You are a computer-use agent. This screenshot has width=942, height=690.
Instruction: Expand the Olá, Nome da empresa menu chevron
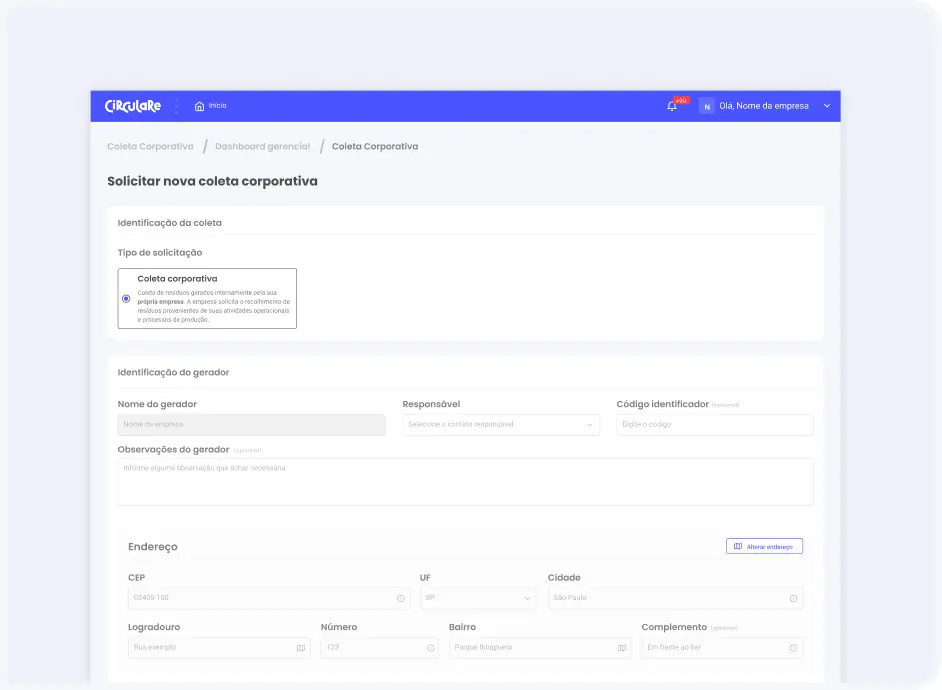[827, 106]
